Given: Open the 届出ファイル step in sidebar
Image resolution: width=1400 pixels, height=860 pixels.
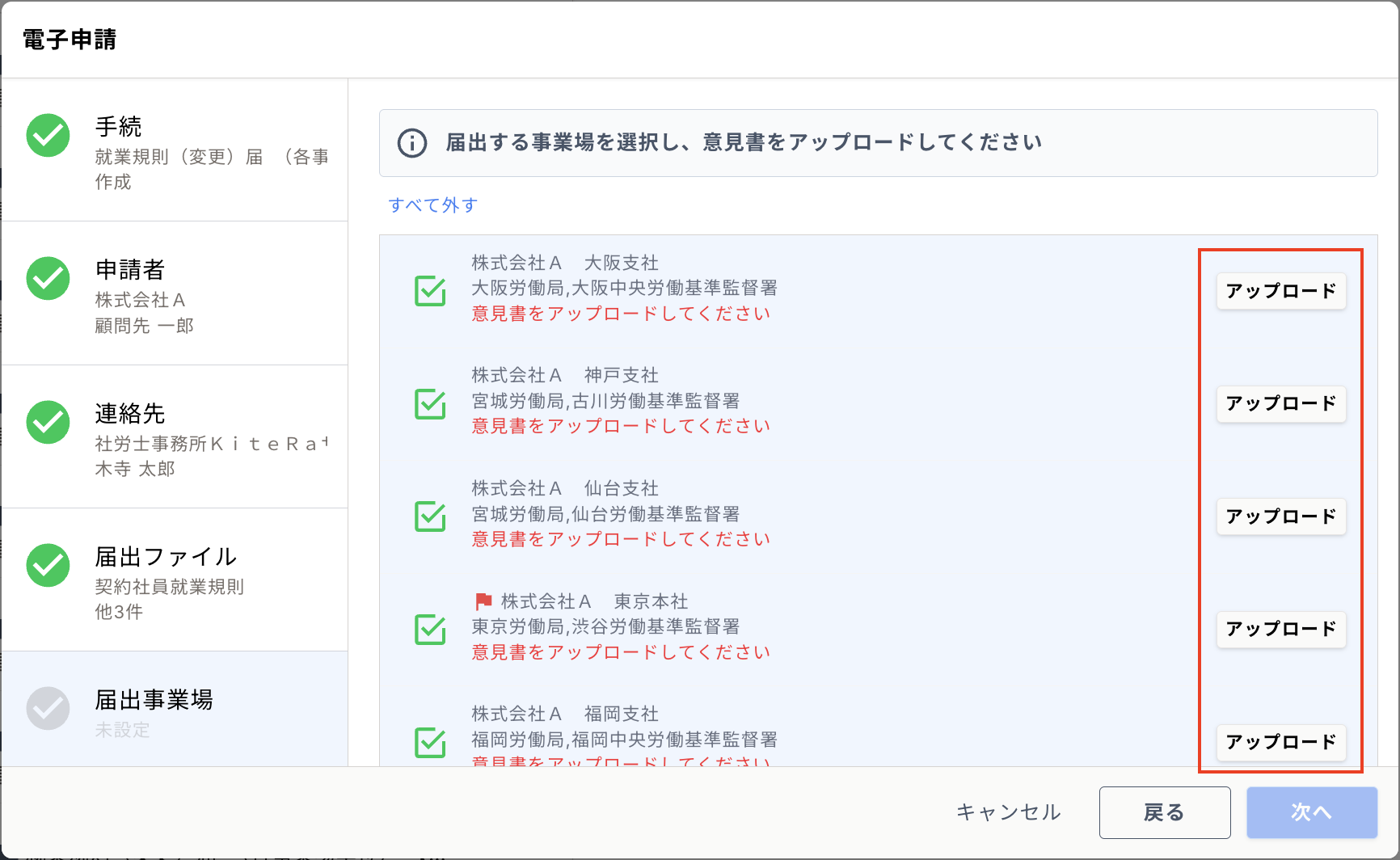Looking at the screenshot, I should (x=175, y=580).
